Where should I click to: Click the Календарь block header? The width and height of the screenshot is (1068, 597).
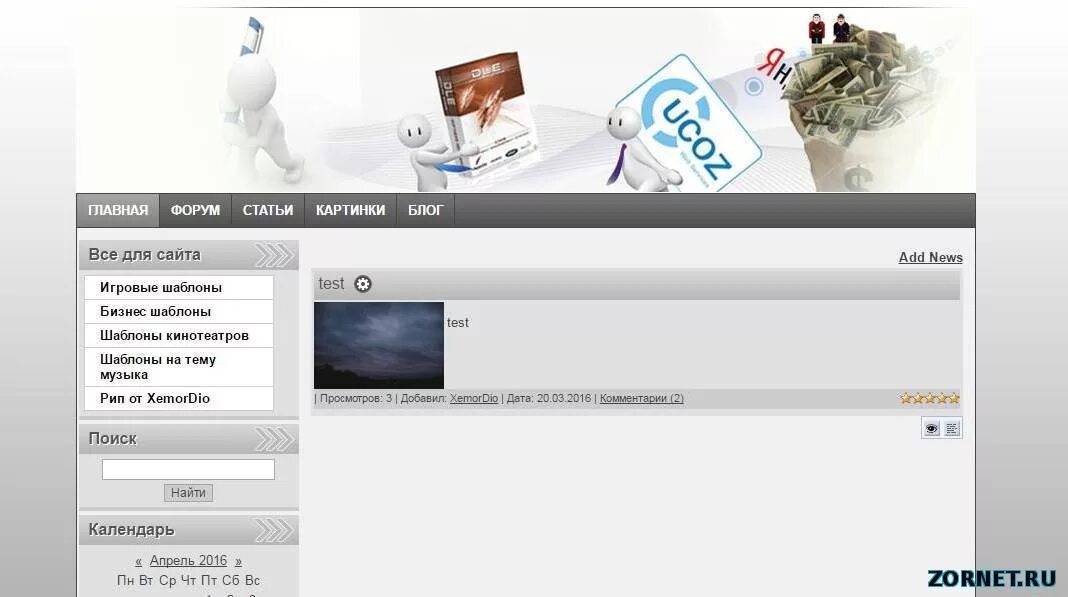(189, 530)
